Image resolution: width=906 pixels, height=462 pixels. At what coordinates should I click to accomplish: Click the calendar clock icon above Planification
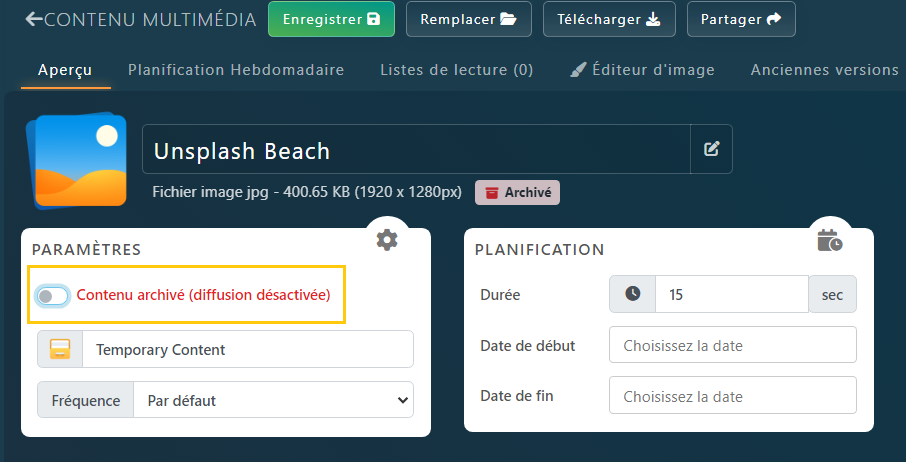tap(829, 240)
